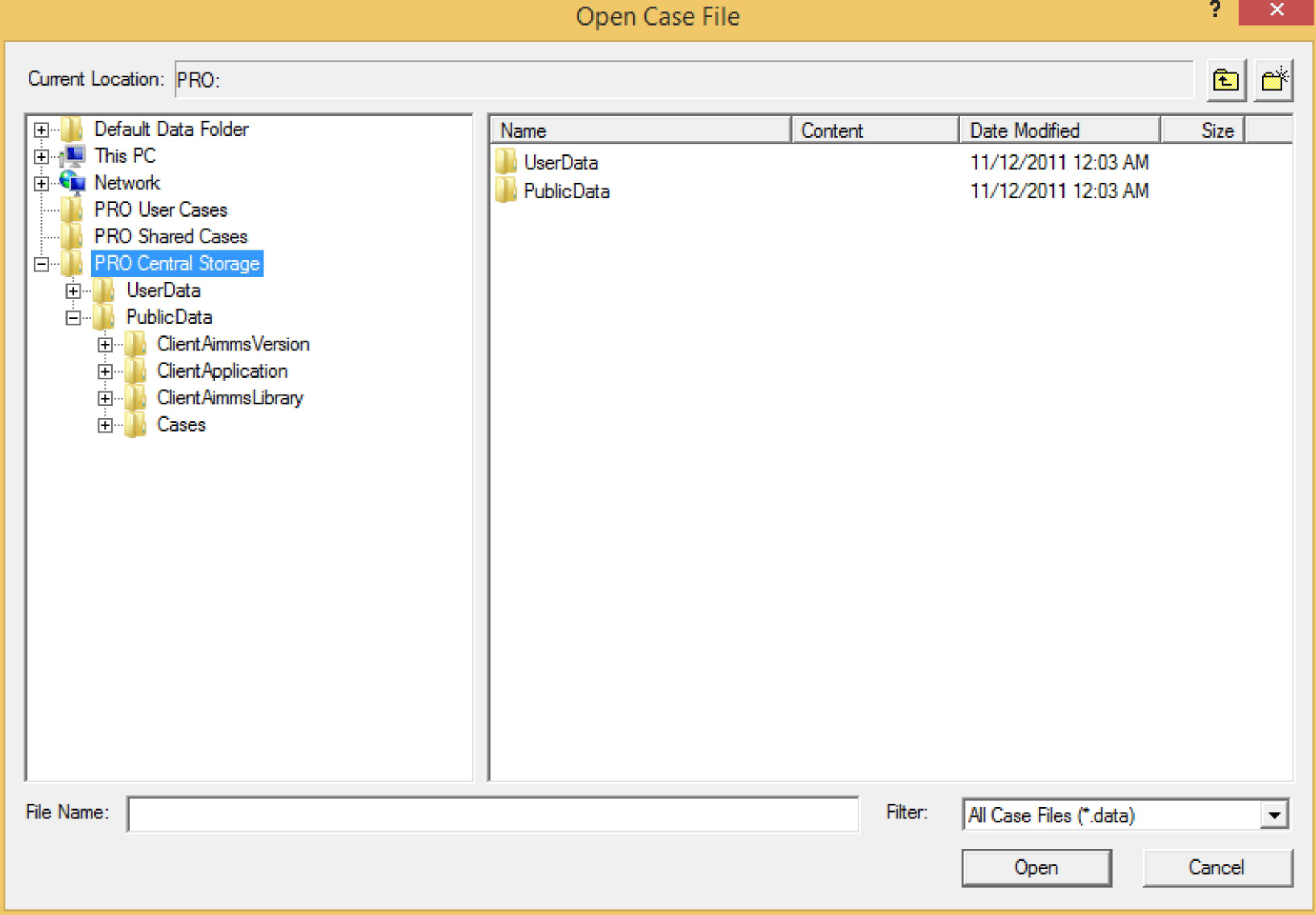This screenshot has height=915, width=1316.
Task: Select This PC in tree
Action: 125,156
